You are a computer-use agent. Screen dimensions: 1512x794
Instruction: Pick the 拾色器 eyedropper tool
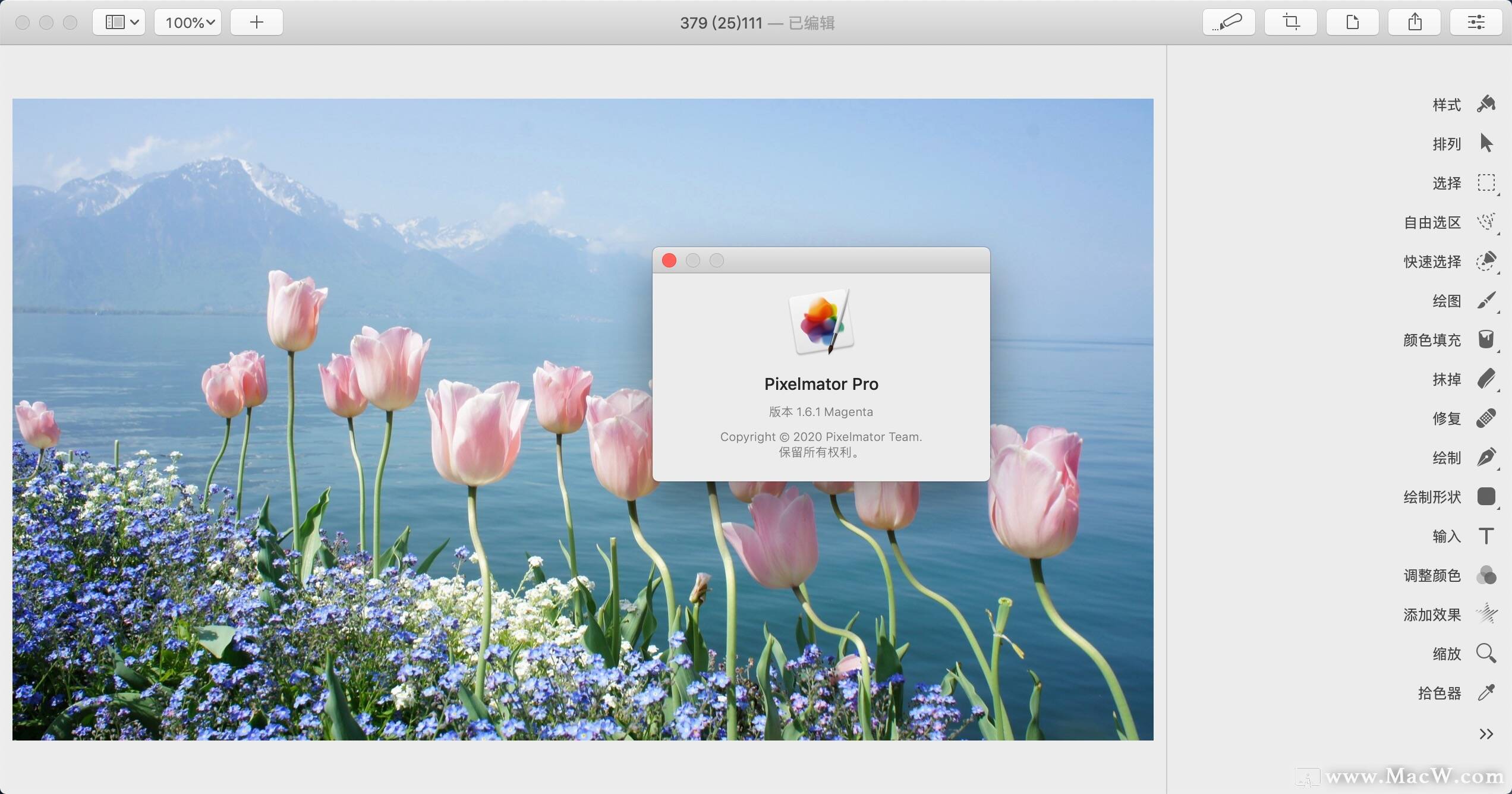tap(1486, 692)
